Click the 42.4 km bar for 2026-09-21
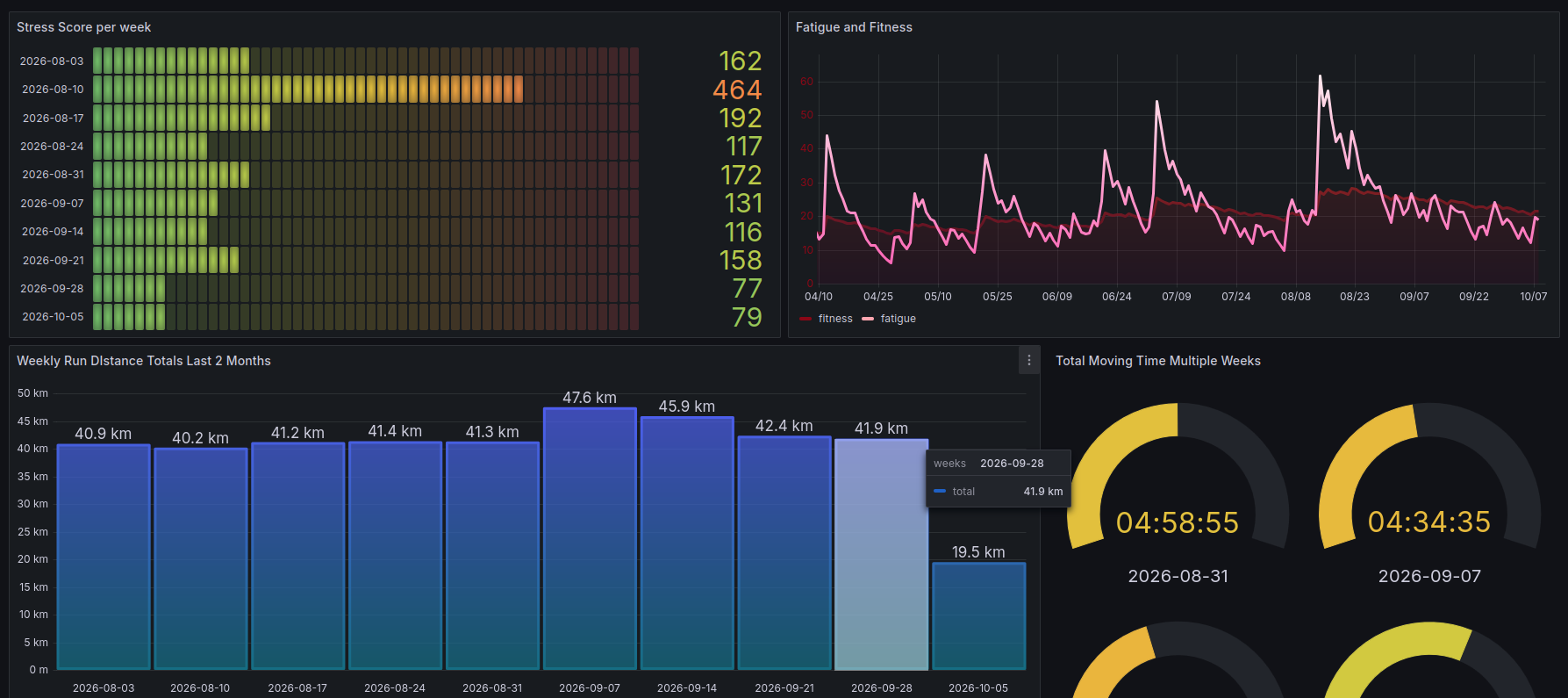1568x698 pixels. [x=784, y=553]
